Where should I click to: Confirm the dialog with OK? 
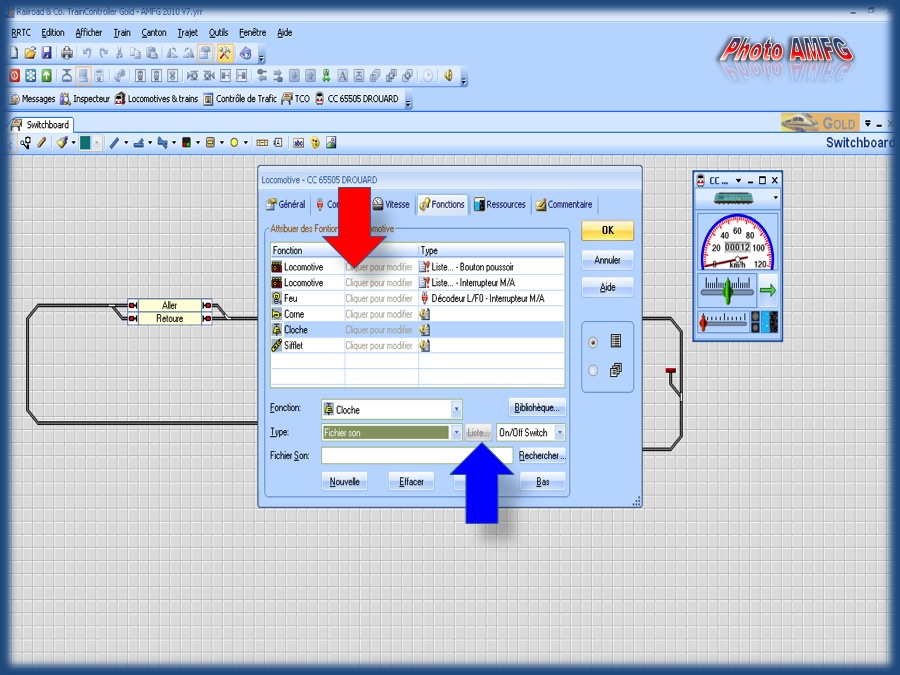pos(607,231)
